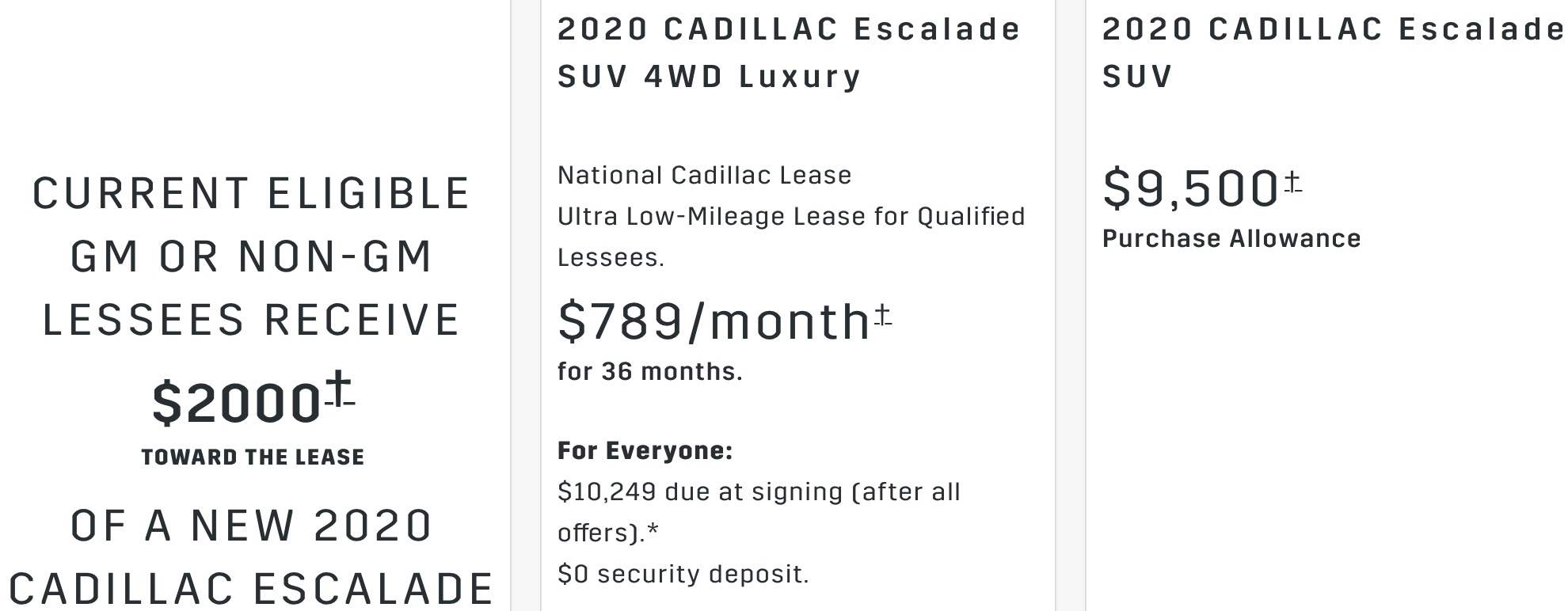Click 'OF A NEW 2020' banner line
Screen dimensions: 1568x611
click(x=252, y=526)
